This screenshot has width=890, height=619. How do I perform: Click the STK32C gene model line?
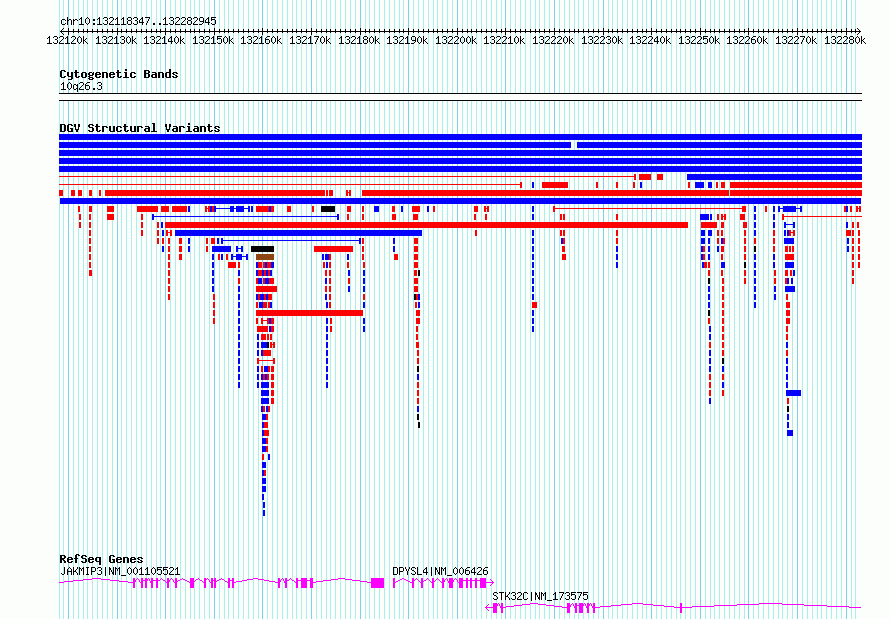click(x=674, y=608)
